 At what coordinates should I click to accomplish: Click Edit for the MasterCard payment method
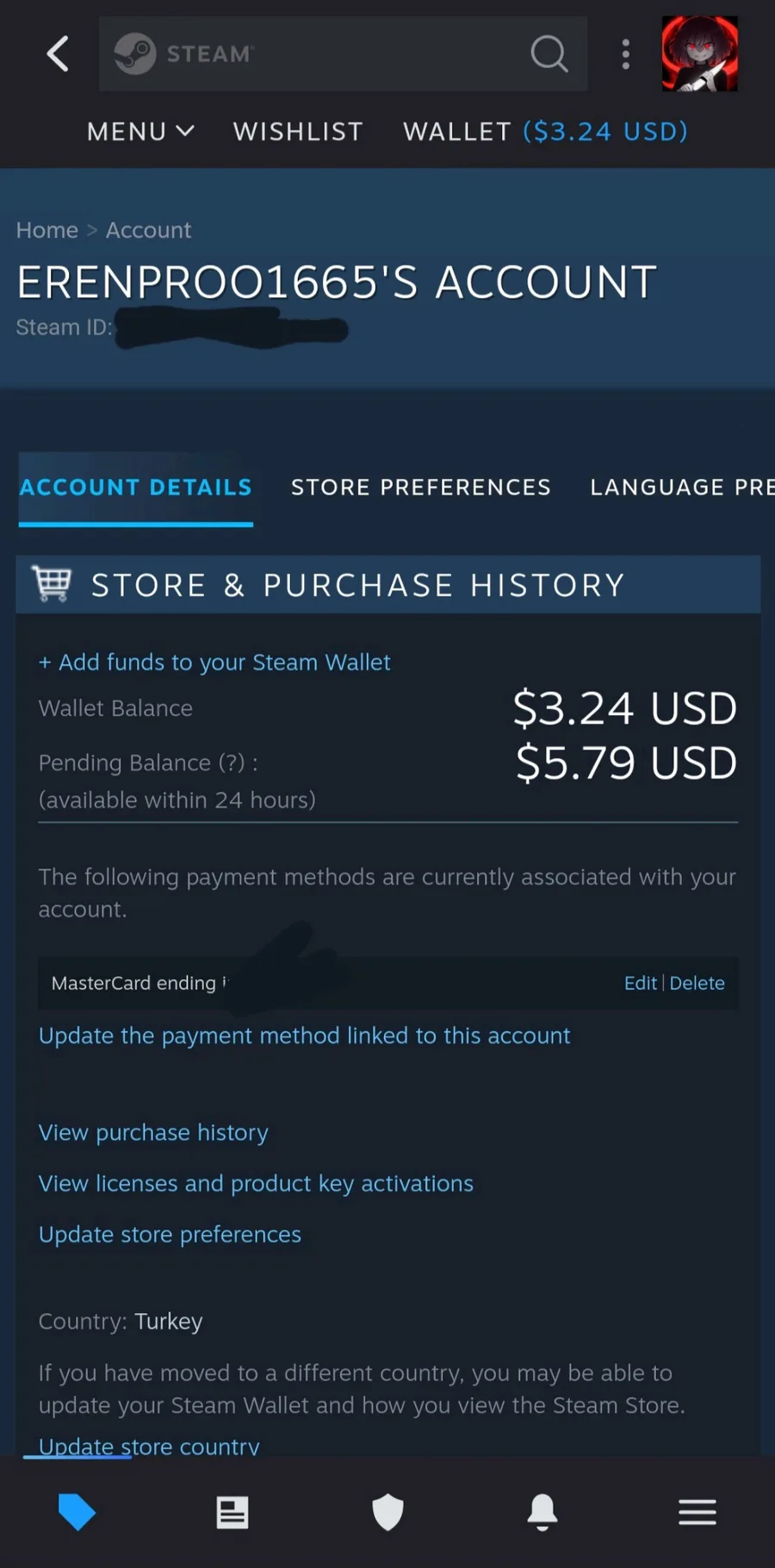coord(640,983)
